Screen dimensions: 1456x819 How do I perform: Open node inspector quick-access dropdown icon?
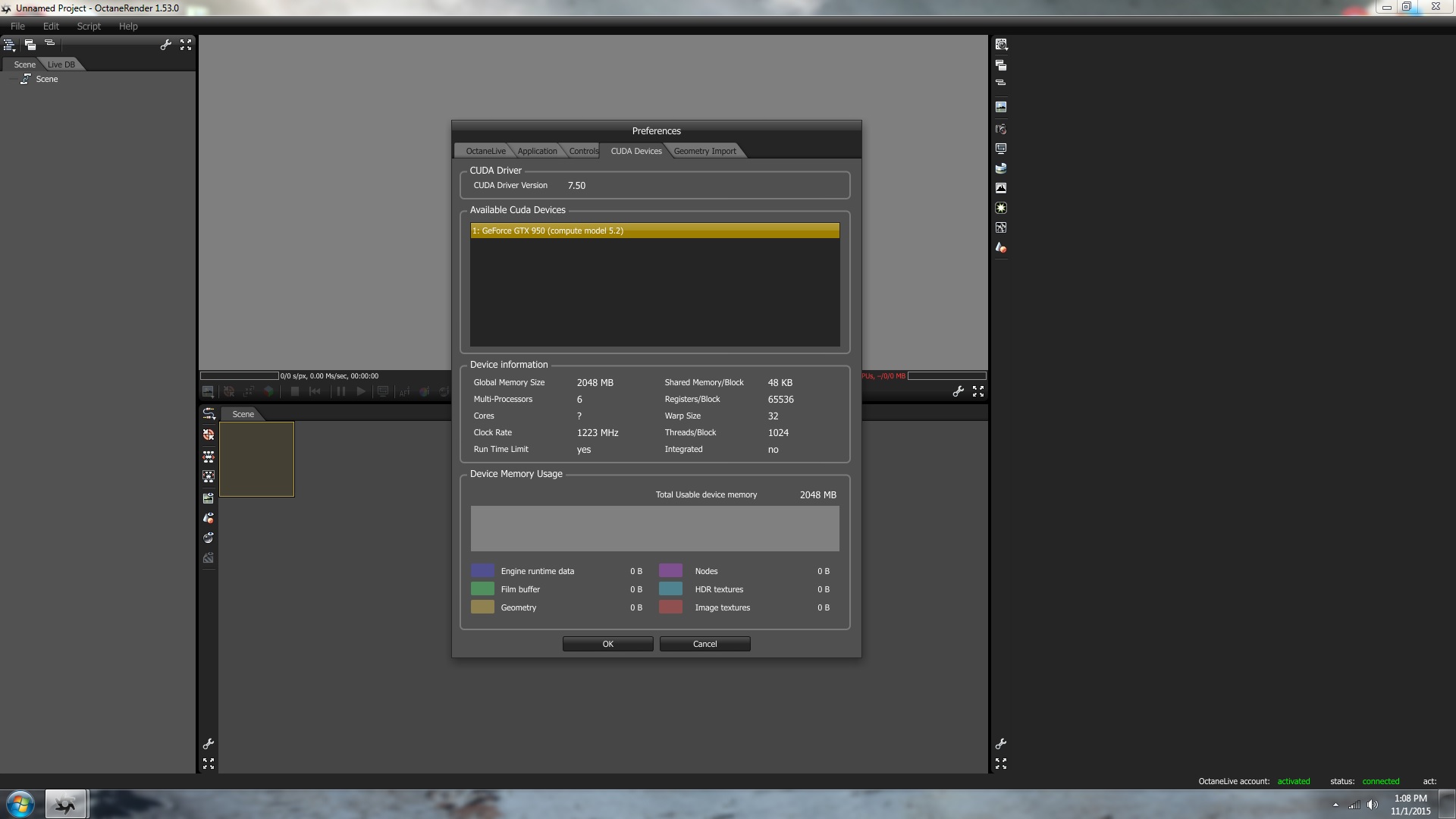1001,45
